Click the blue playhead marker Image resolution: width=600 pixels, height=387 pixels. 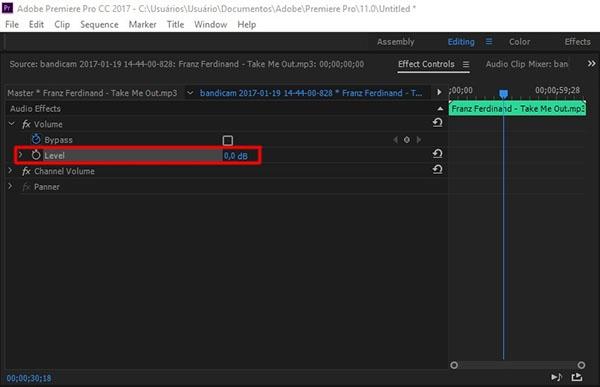pyautogui.click(x=504, y=94)
